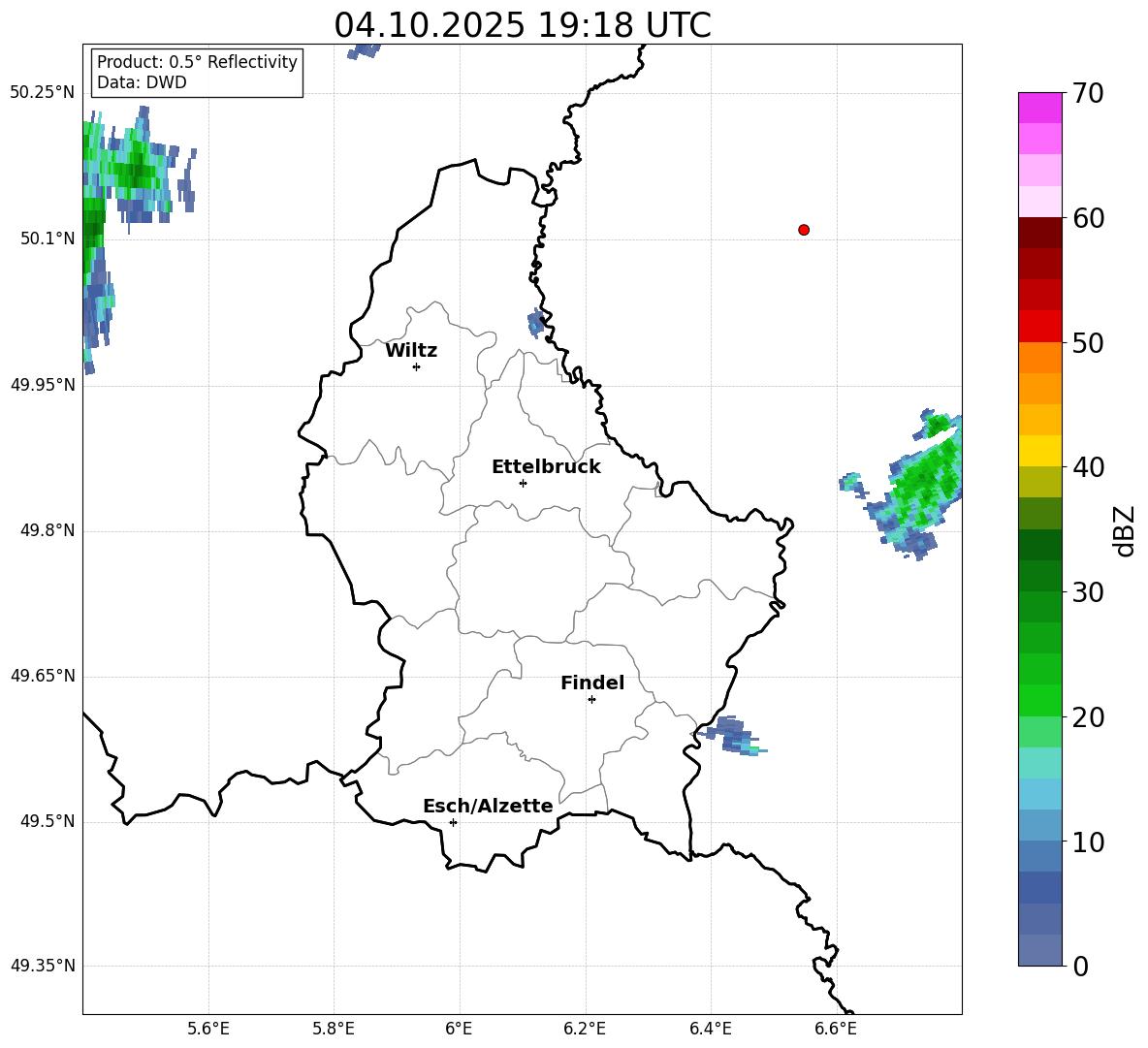Click the 49.35°N latitude label
This screenshot has height=1048, width=1148.
point(43,966)
